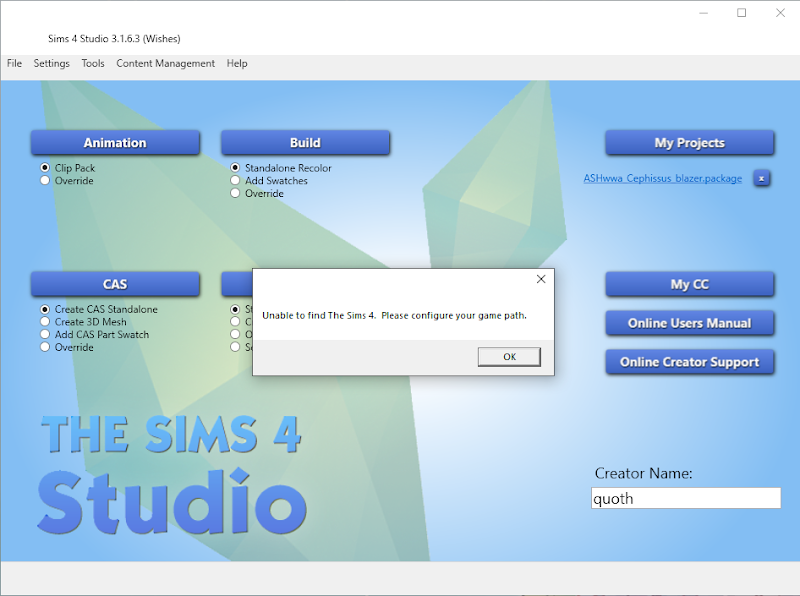Click the Creator Name input field

686,498
